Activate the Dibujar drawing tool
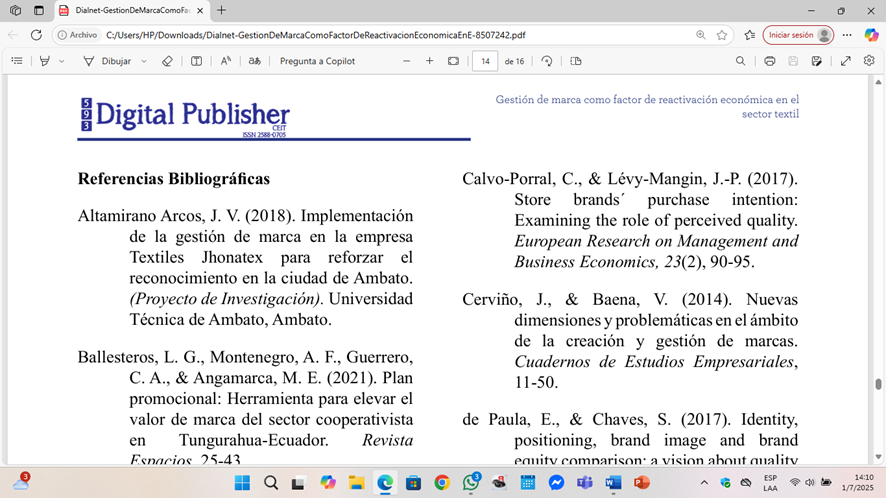886x498 pixels. click(x=107, y=61)
